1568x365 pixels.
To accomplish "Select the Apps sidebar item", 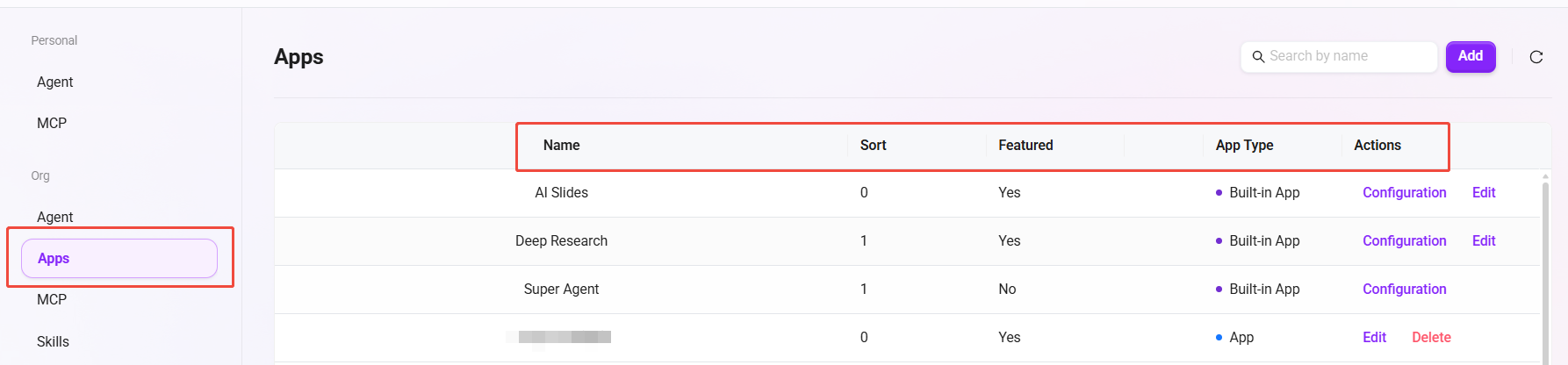I will tap(119, 258).
